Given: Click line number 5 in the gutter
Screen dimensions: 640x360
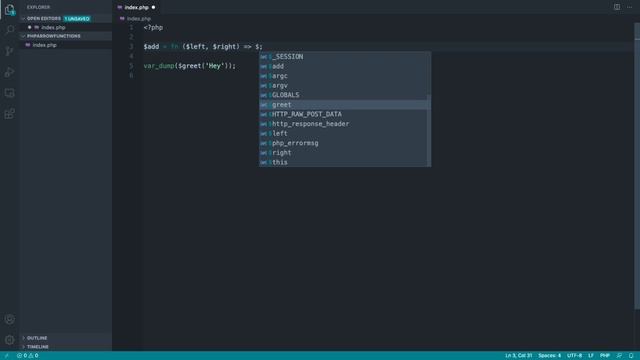Looking at the screenshot, I should coord(131,66).
